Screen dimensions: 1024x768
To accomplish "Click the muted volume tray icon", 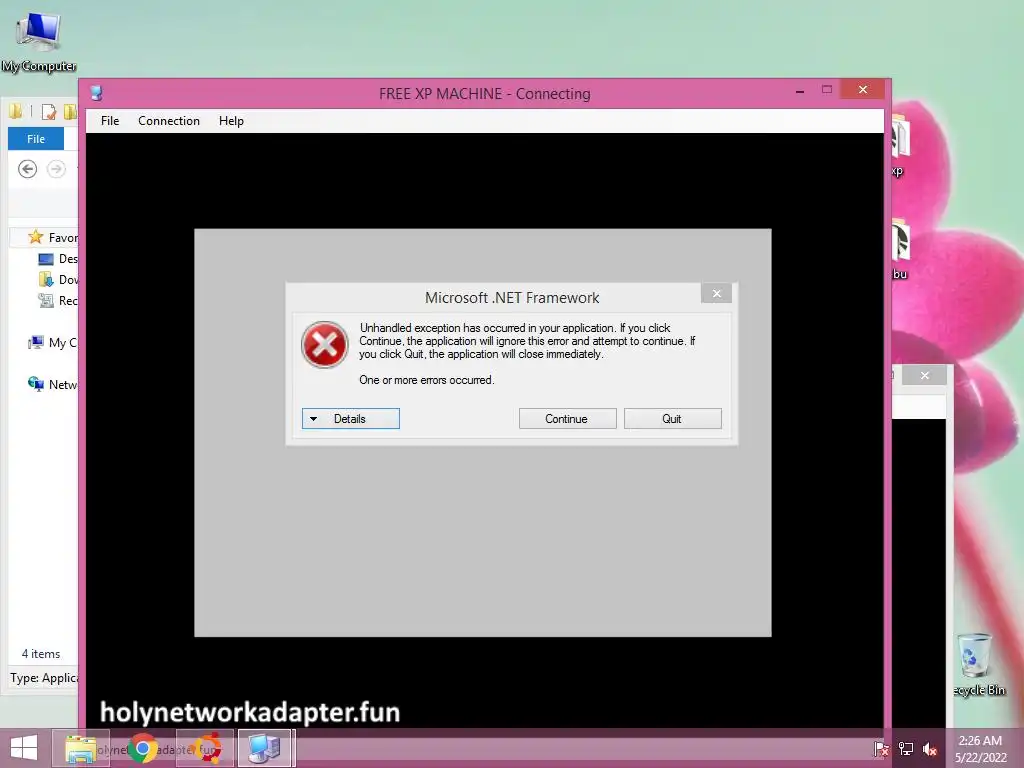I will (x=930, y=749).
